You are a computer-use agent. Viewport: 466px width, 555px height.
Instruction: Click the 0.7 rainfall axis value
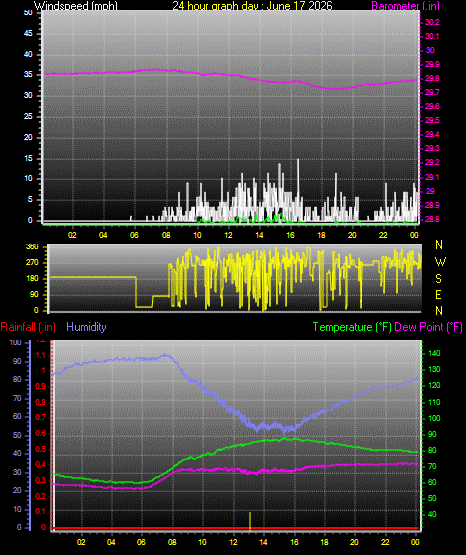pyautogui.click(x=41, y=418)
